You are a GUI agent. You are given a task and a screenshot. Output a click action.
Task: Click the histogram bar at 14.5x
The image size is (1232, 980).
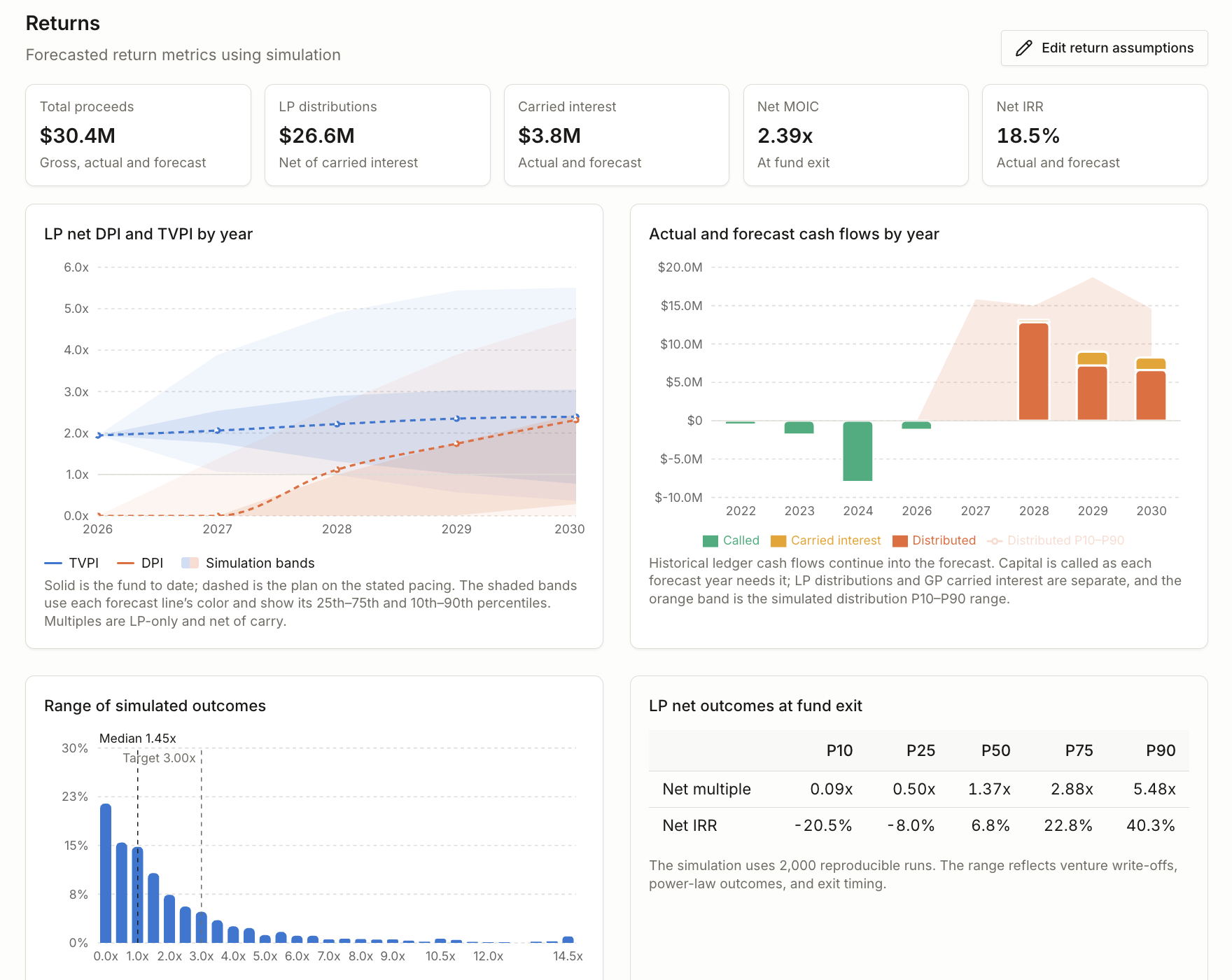[568, 939]
